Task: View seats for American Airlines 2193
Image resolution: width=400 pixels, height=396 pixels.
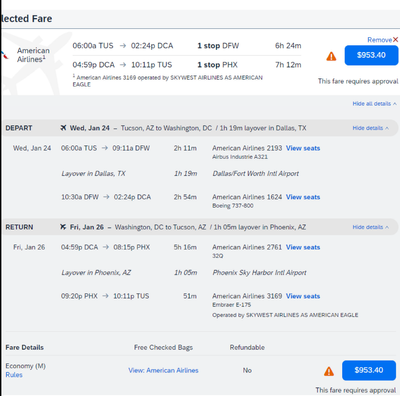Action: (x=303, y=148)
